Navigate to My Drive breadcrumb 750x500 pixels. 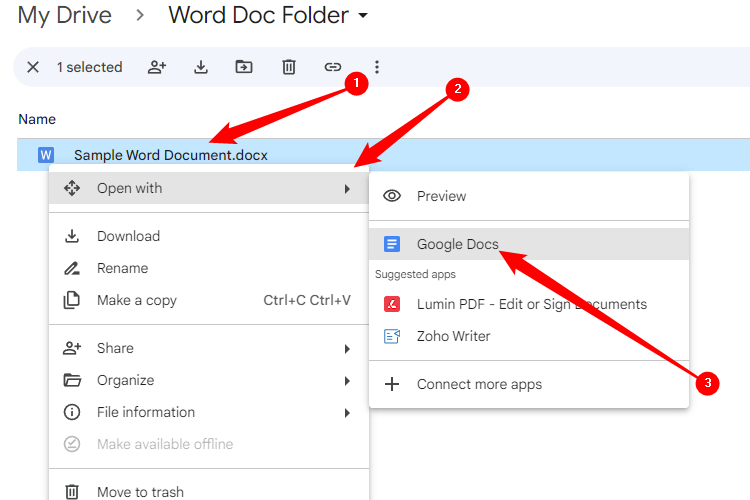[x=65, y=16]
